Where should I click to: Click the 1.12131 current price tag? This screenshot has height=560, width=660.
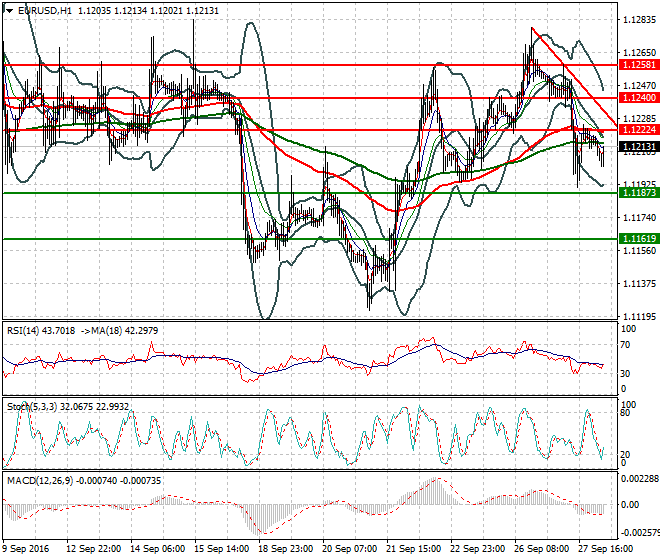pyautogui.click(x=638, y=148)
